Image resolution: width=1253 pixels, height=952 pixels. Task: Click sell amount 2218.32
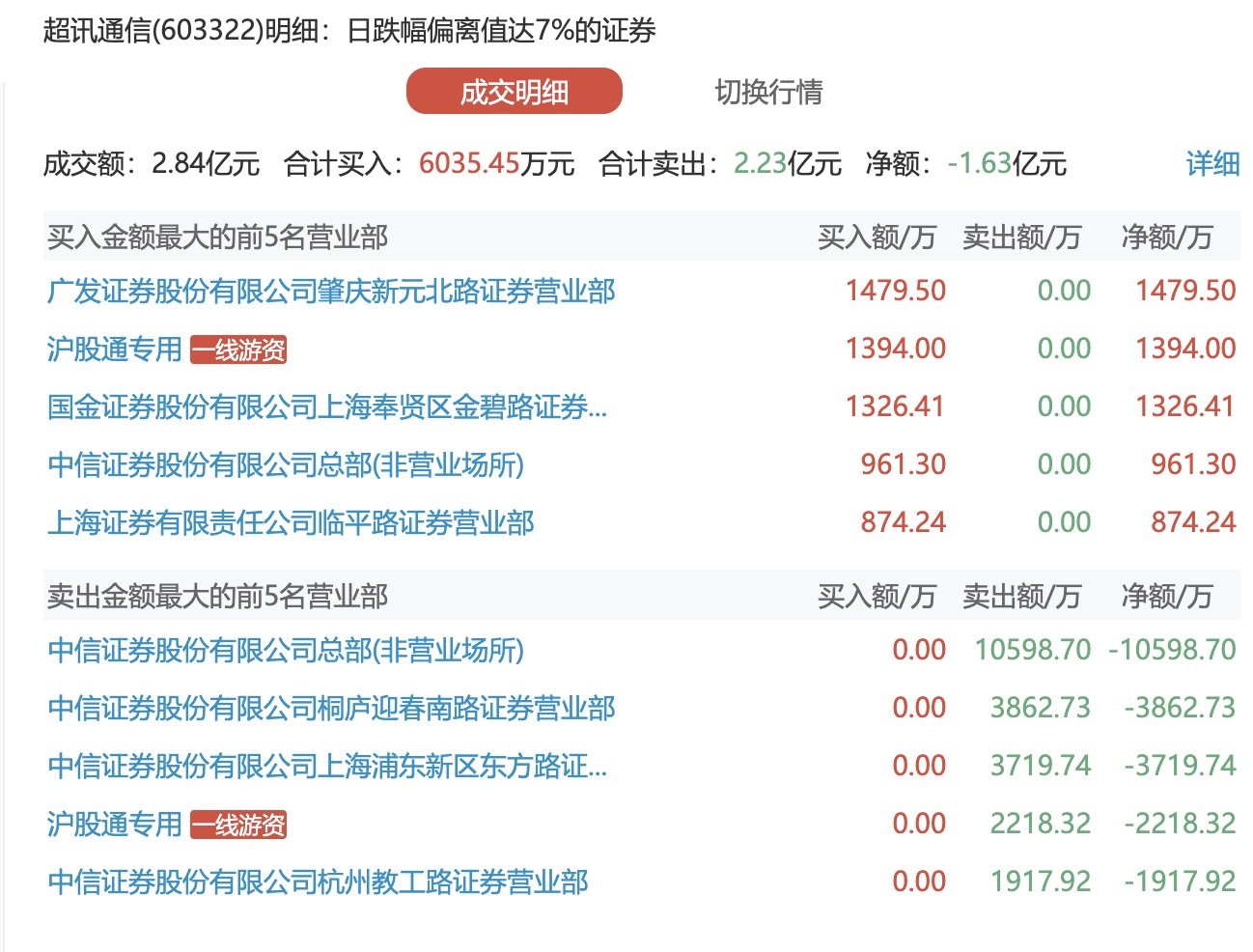pos(1041,824)
